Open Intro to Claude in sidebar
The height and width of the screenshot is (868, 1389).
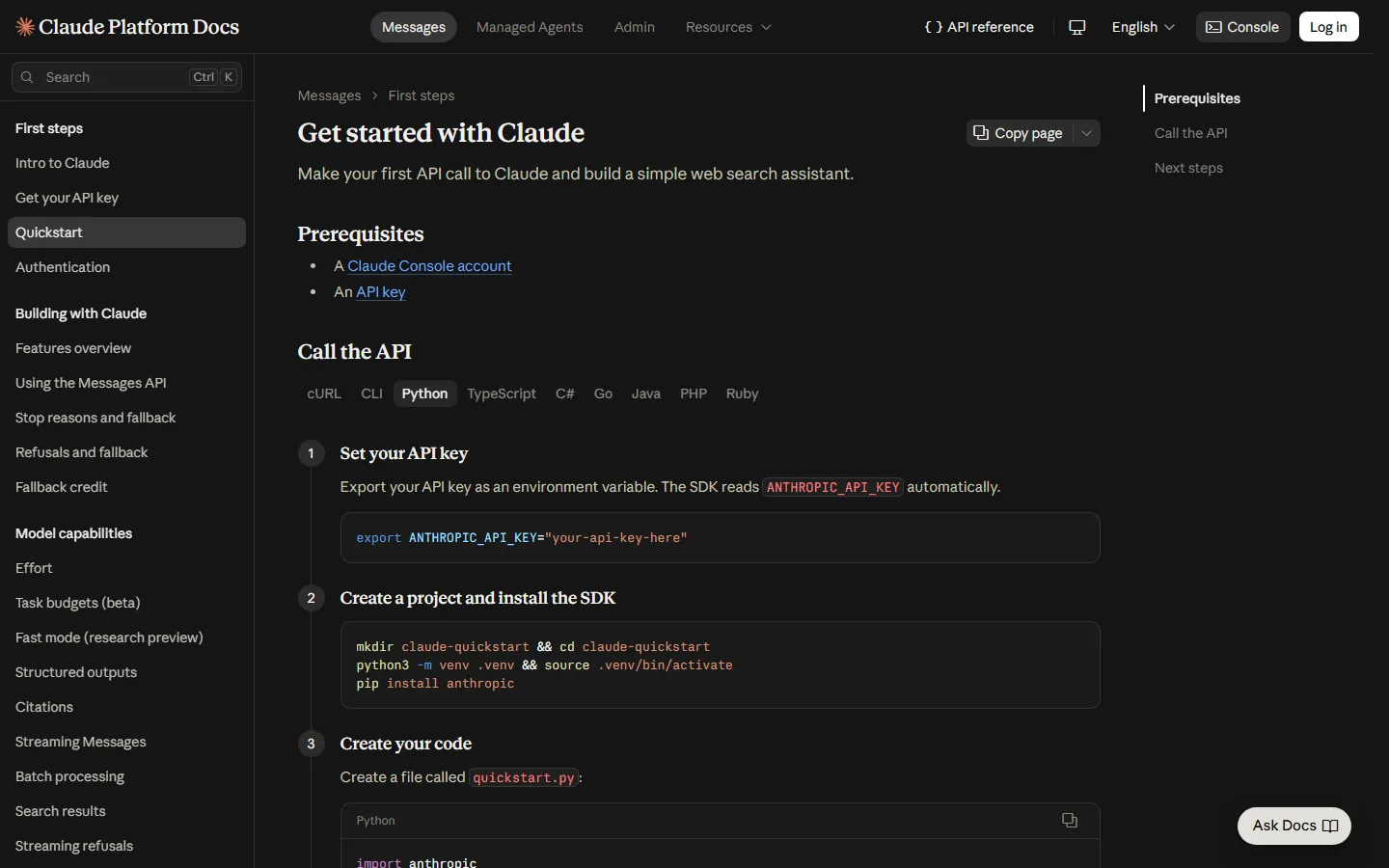pos(126,163)
